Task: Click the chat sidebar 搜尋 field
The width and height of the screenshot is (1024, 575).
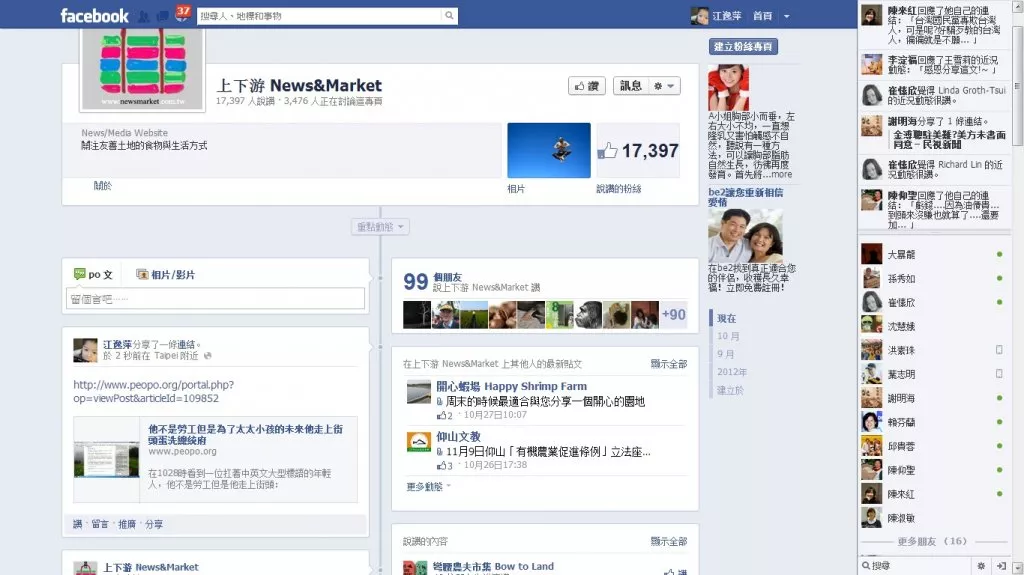Action: [x=918, y=565]
